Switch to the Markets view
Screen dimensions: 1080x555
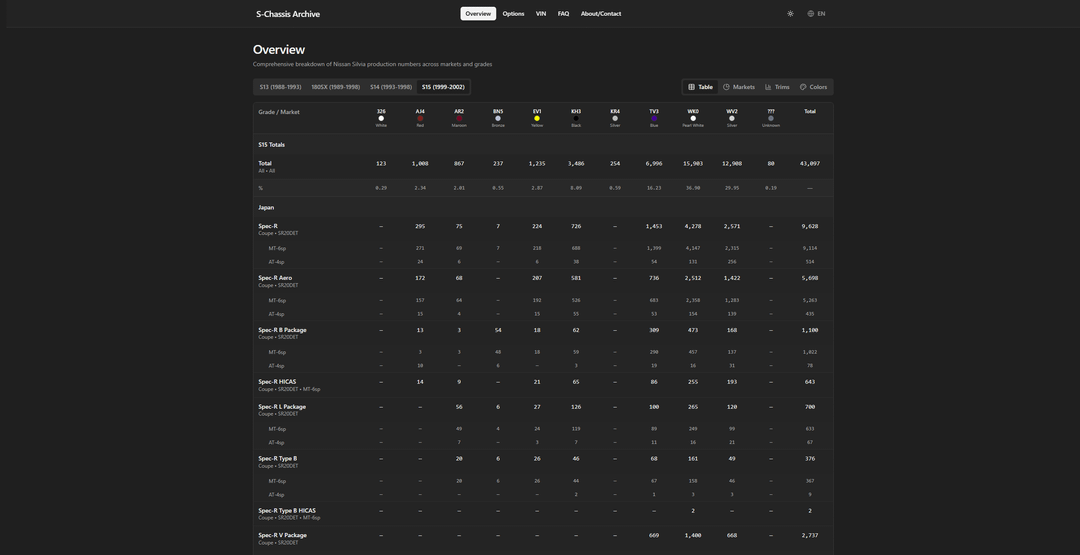coord(739,87)
